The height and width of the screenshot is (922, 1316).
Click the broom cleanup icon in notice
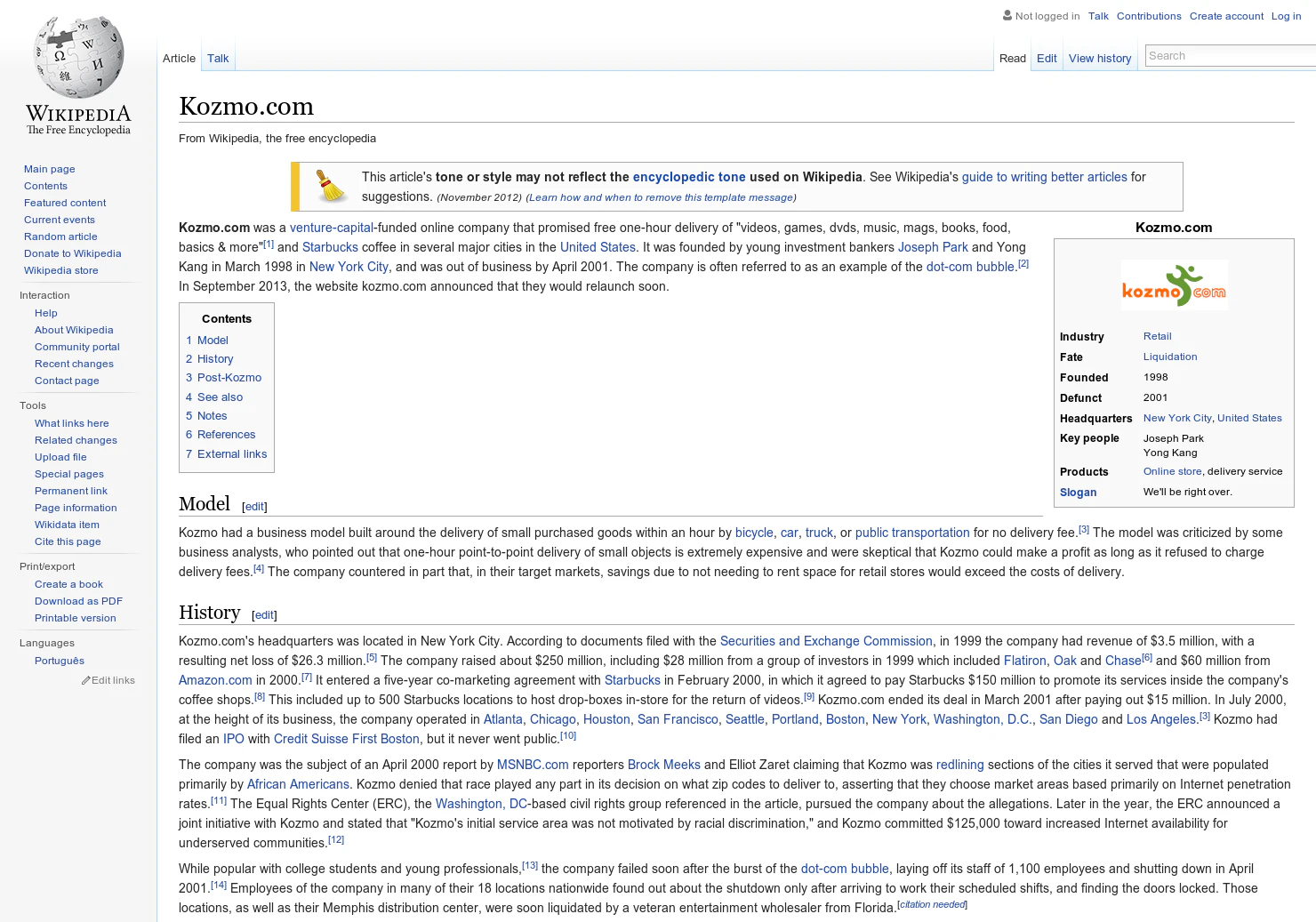(x=332, y=186)
